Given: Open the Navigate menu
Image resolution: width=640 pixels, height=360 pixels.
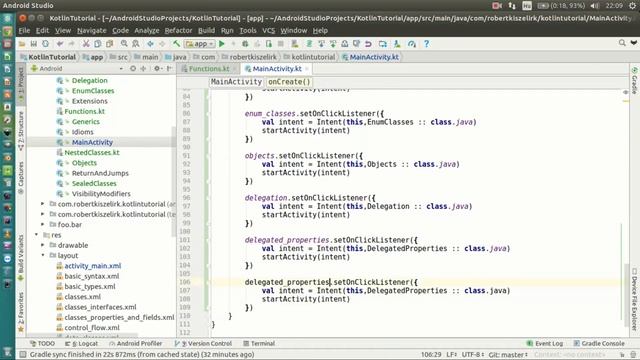Looking at the screenshot, I should point(91,31).
